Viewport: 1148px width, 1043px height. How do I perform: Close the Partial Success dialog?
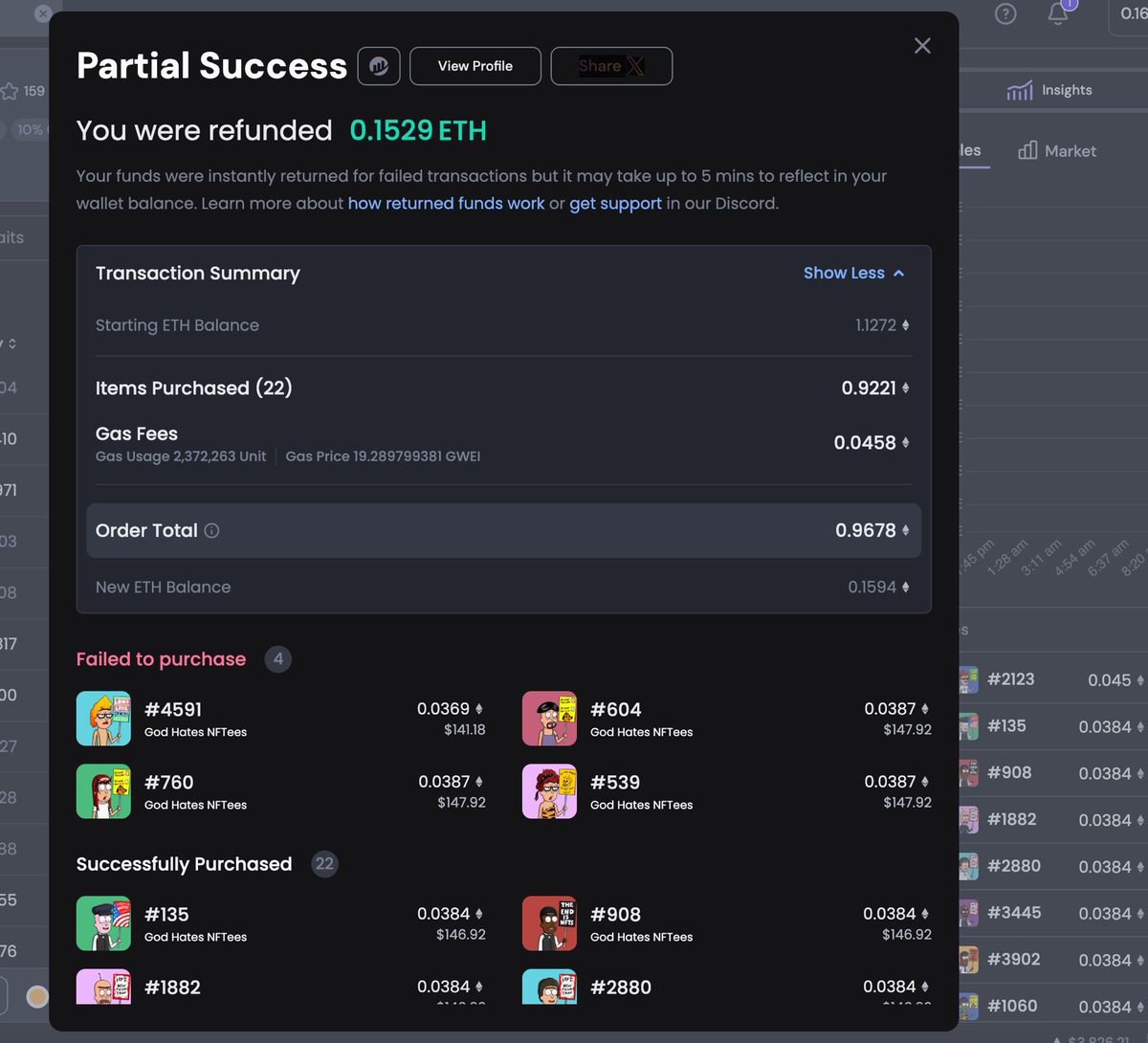point(922,46)
